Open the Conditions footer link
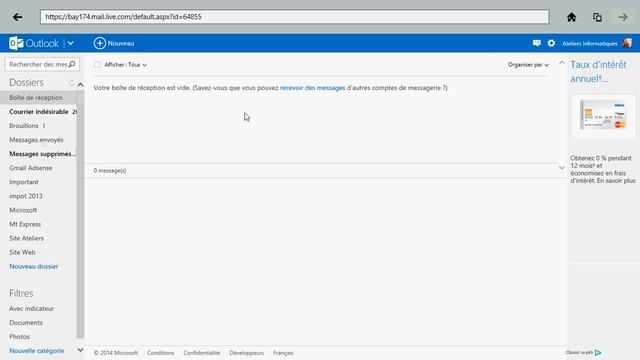This screenshot has height=360, width=640. [160, 353]
